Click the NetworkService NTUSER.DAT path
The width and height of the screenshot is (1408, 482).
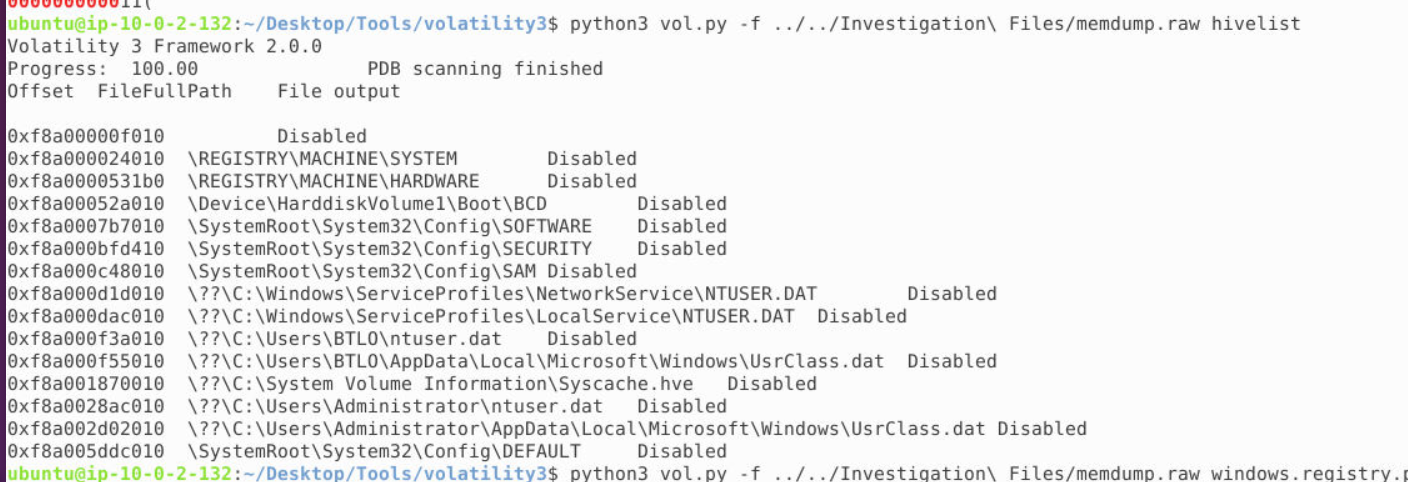click(502, 294)
